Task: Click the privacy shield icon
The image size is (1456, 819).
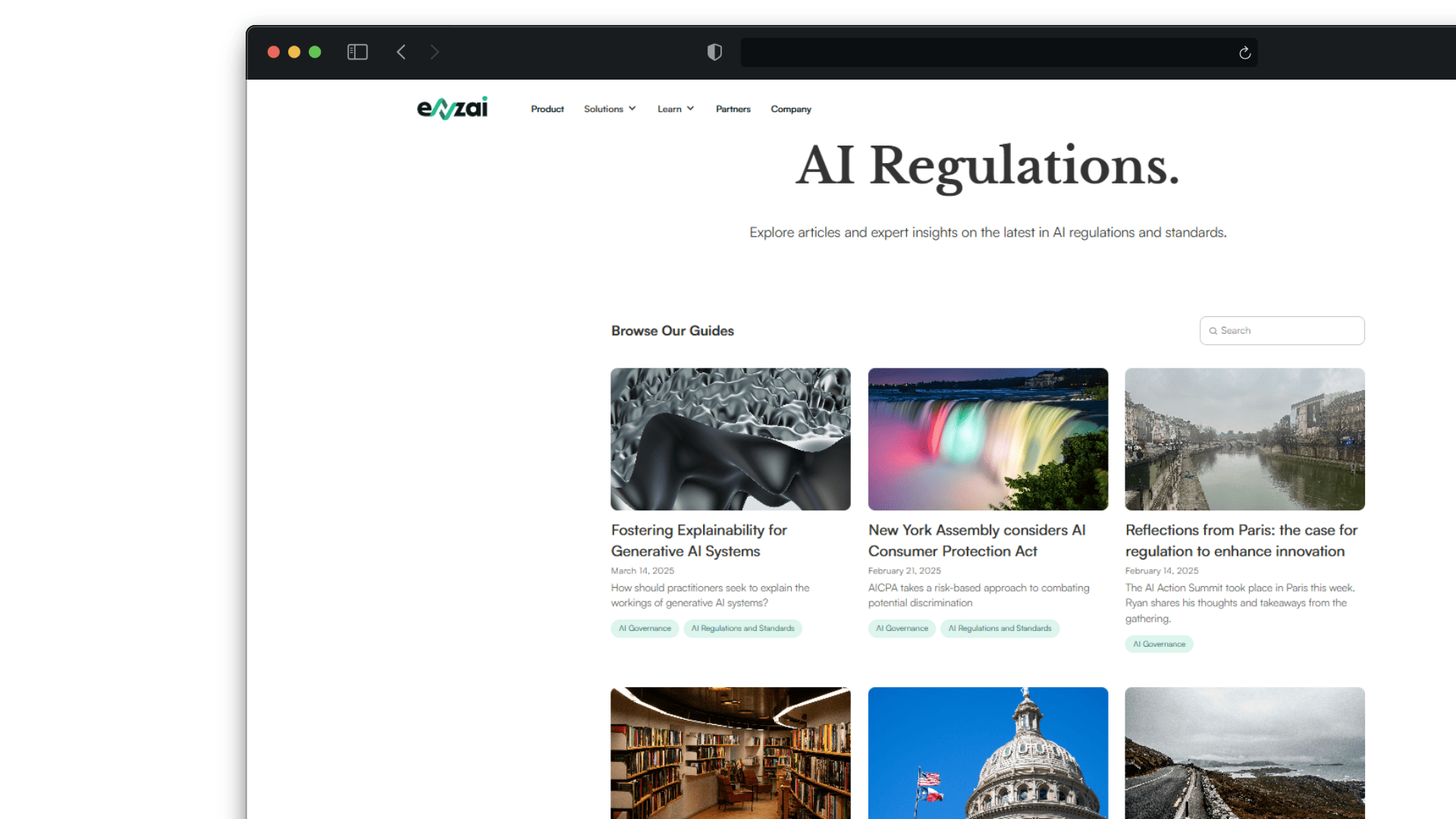Action: 714,52
